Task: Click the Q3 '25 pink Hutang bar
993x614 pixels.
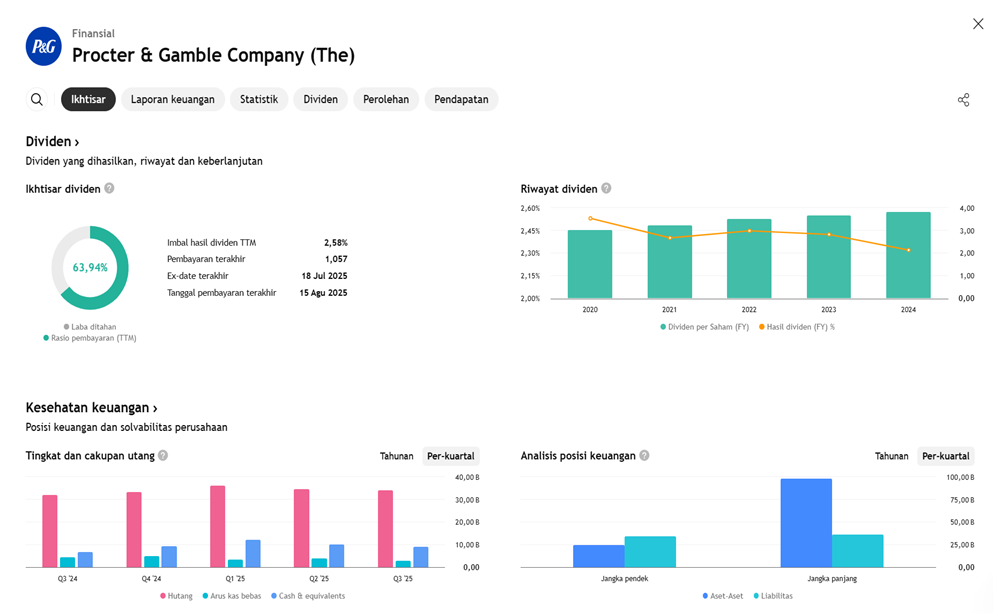Action: pos(386,529)
